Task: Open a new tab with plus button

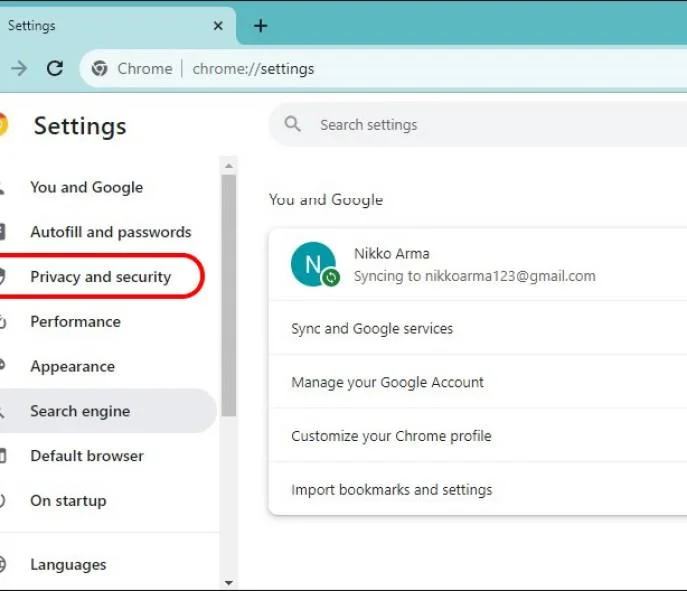Action: coord(260,26)
